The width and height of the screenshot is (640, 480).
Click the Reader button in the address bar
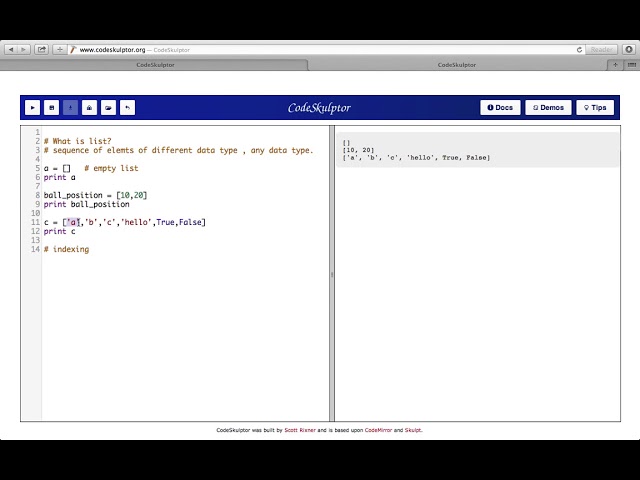[x=601, y=49]
